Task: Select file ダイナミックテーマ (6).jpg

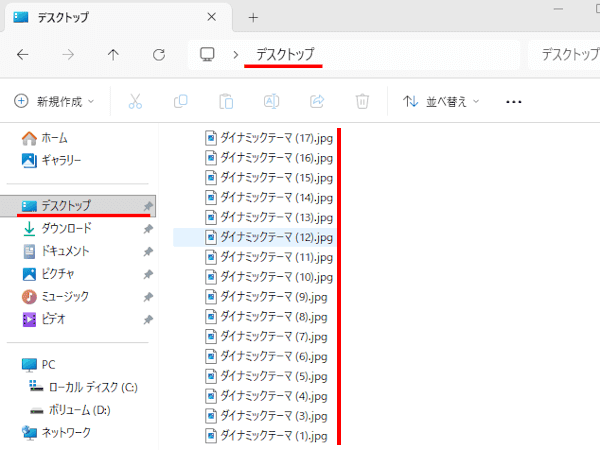Action: point(266,357)
